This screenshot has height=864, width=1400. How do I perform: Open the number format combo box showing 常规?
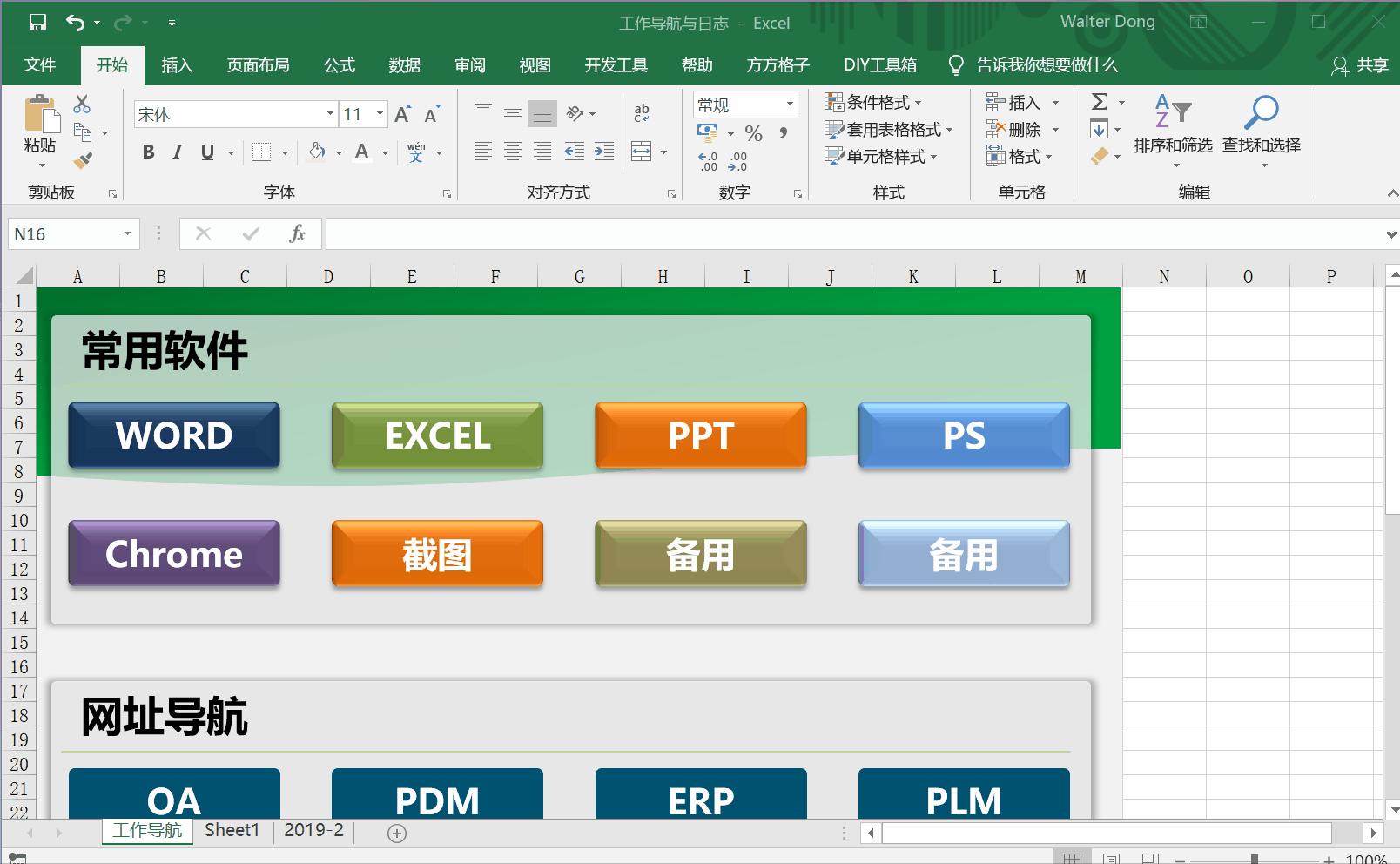point(744,104)
